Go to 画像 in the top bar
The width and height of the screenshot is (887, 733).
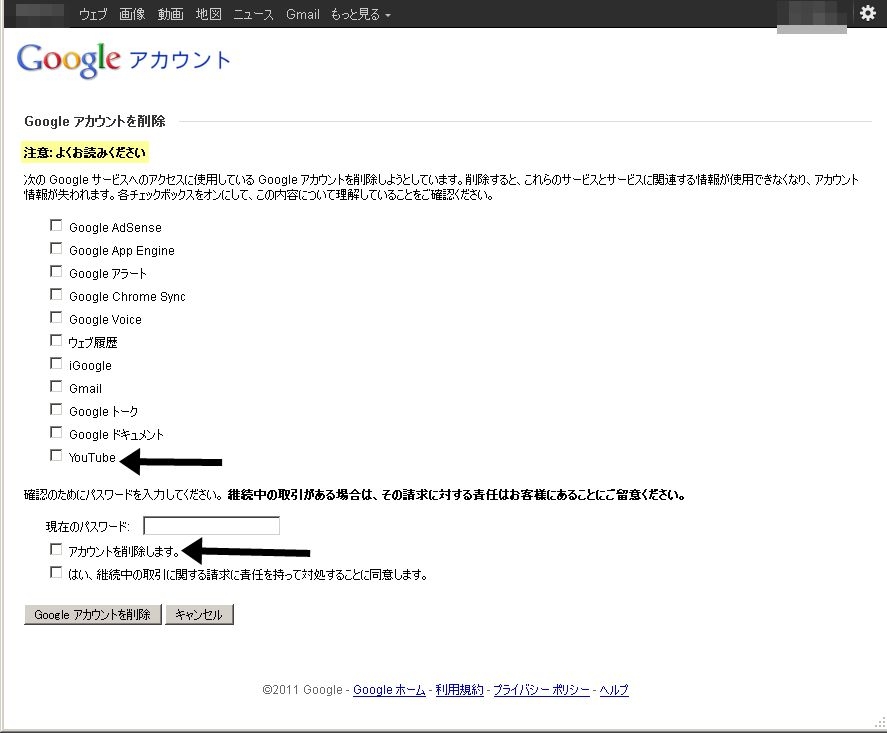click(x=132, y=14)
